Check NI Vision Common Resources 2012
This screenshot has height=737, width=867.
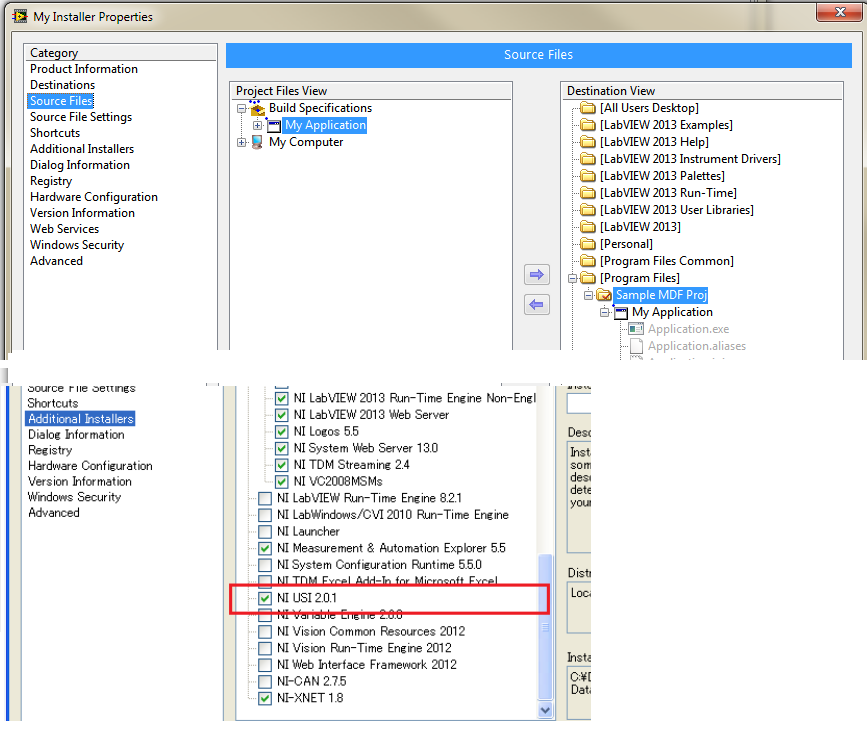tap(265, 631)
